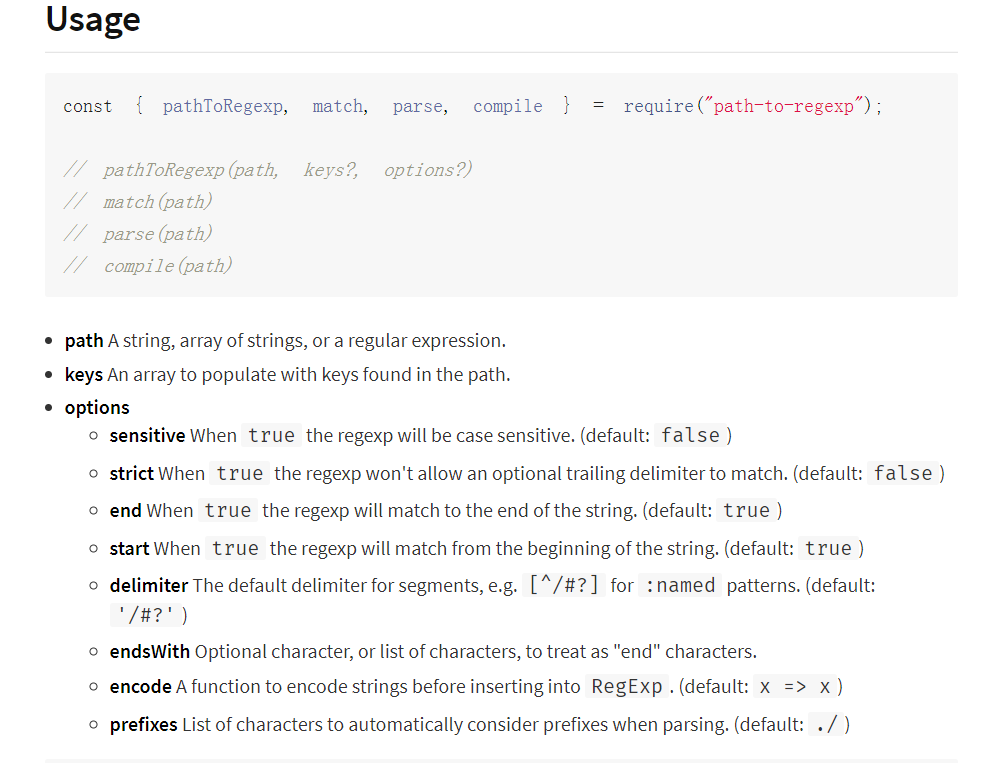Click the bold prefixes option name

143,725
